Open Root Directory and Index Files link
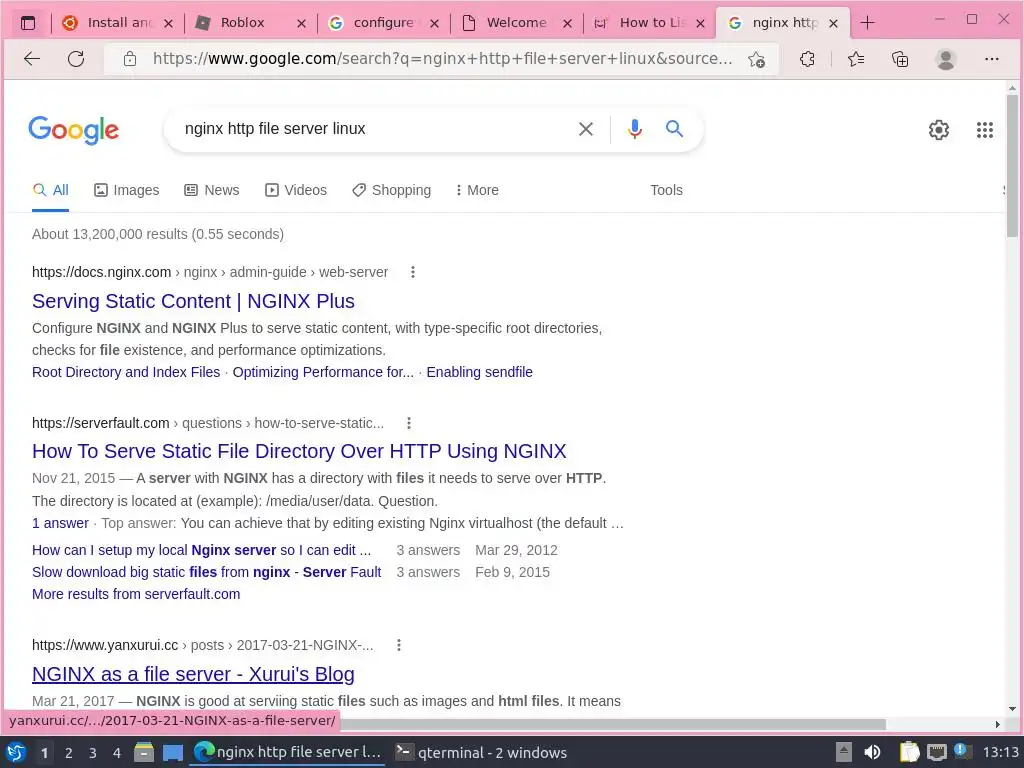Viewport: 1024px width, 768px height. (x=126, y=372)
